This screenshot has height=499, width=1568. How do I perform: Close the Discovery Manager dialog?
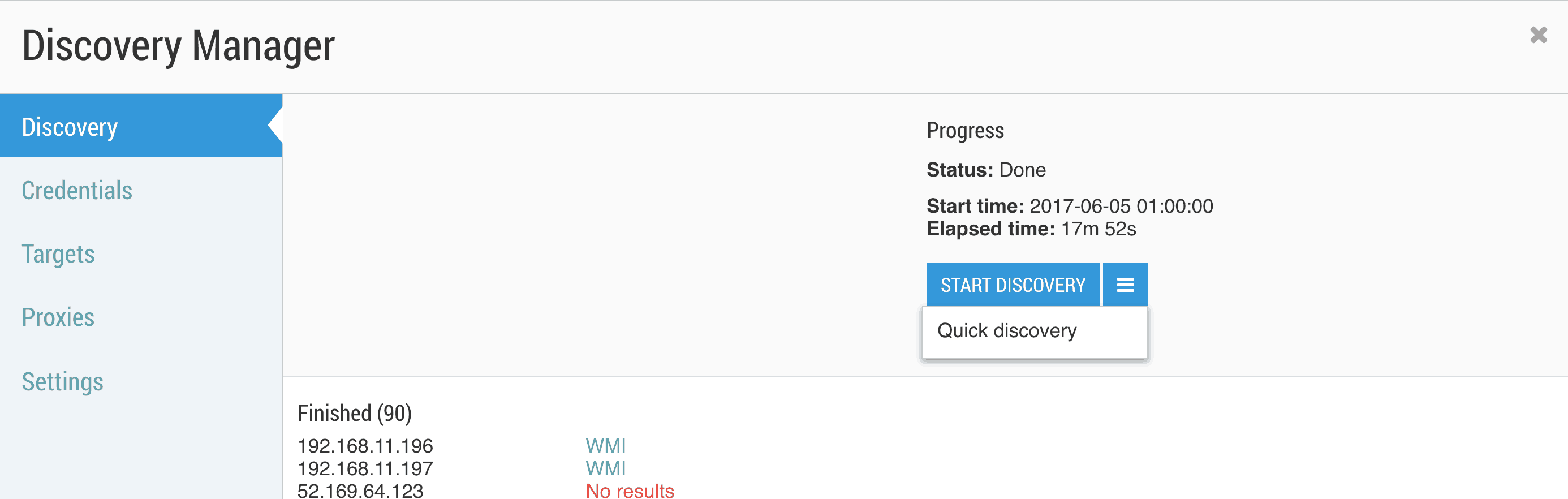(1538, 35)
